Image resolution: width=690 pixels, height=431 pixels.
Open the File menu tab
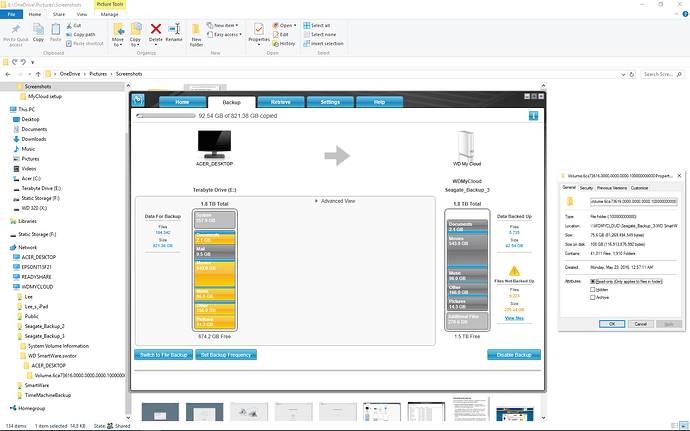[x=11, y=15]
